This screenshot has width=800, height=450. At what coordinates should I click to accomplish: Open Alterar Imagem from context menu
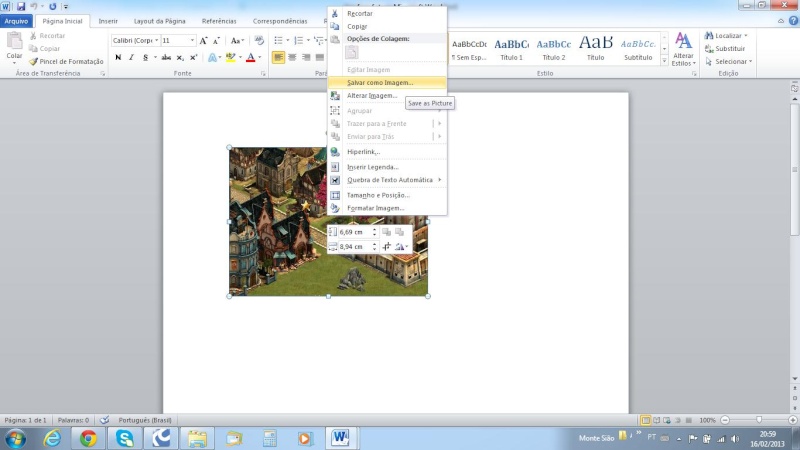[387, 96]
